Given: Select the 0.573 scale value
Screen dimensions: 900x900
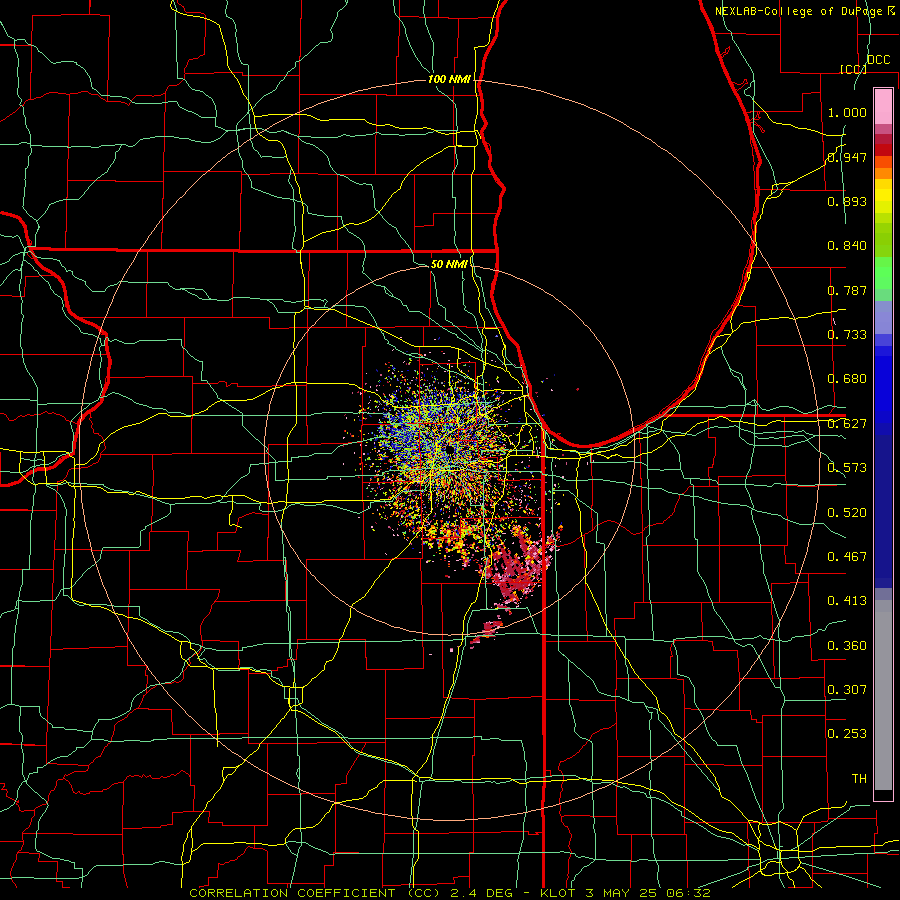Looking at the screenshot, I should [847, 468].
